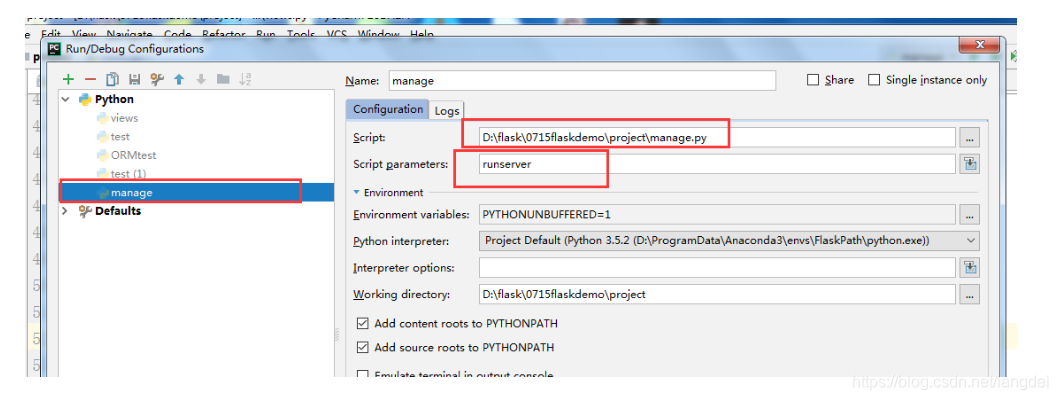Enable Emulate terminal in output console
Screen dimensions: 1058x400
click(362, 374)
